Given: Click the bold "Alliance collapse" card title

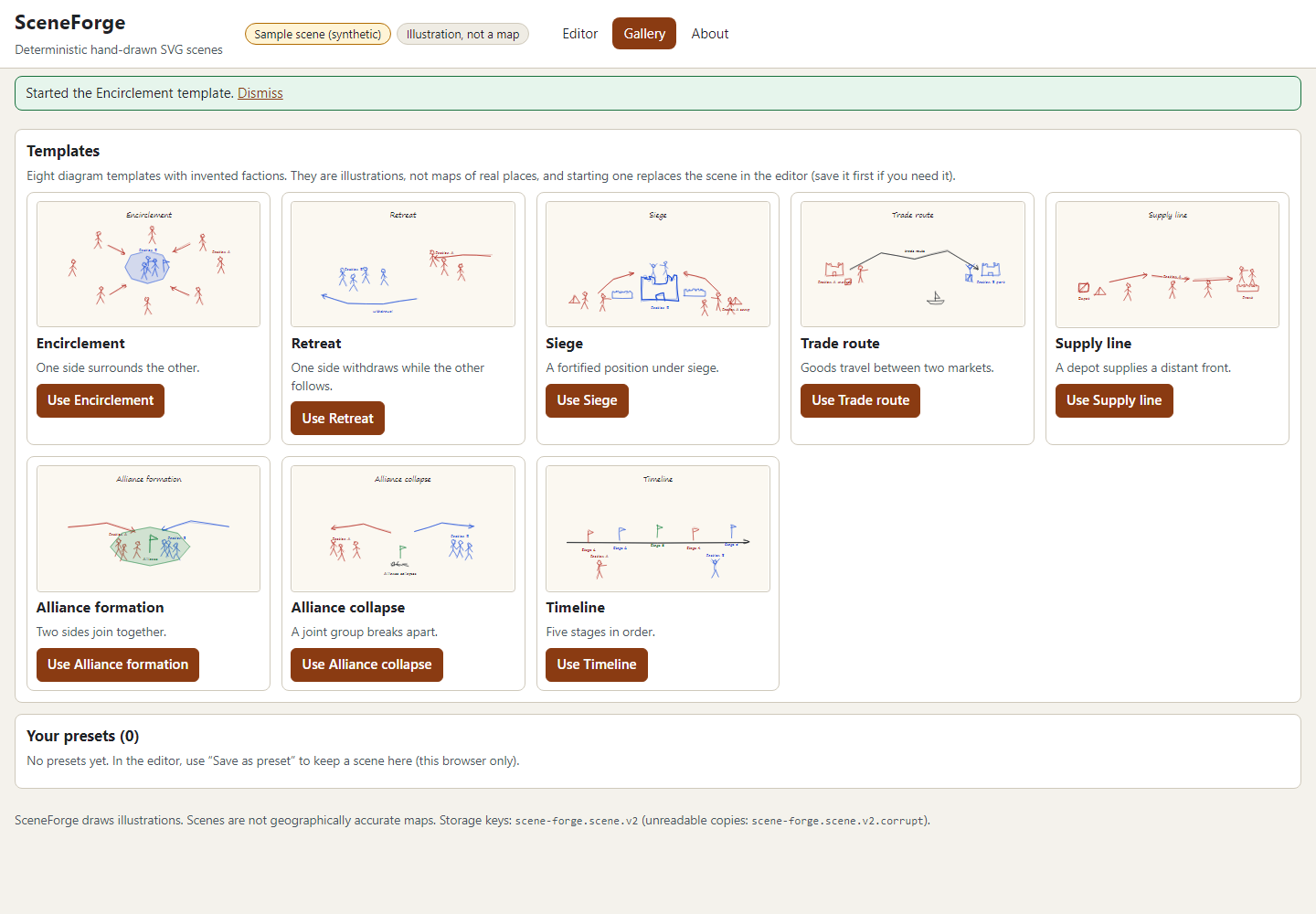Looking at the screenshot, I should click(348, 608).
